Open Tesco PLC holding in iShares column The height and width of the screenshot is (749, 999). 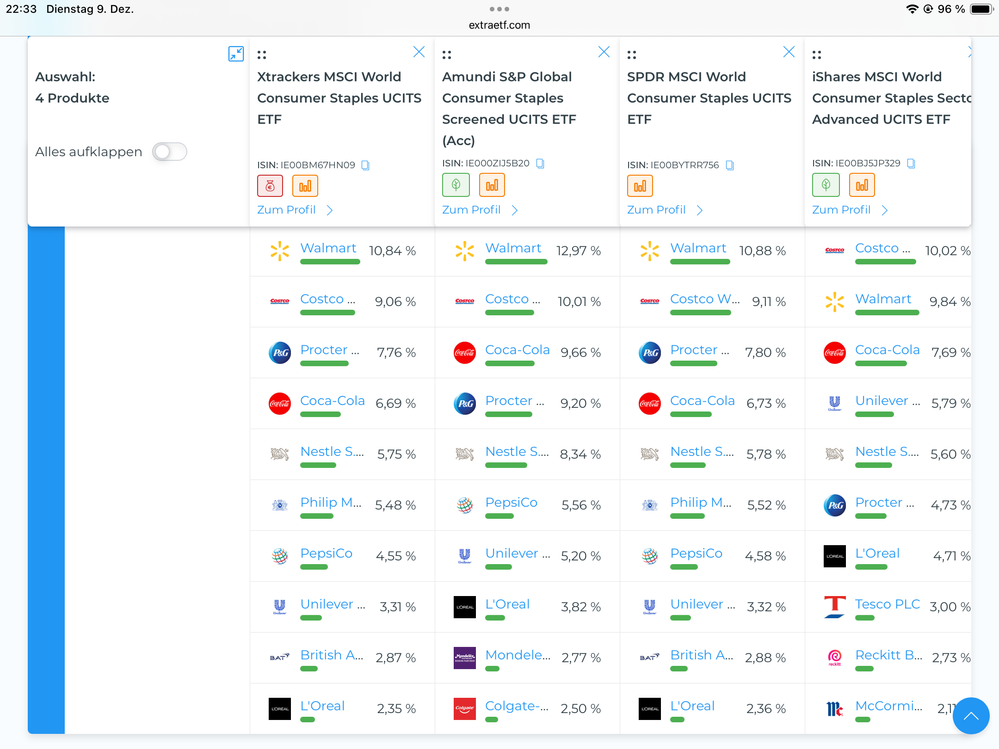point(887,604)
